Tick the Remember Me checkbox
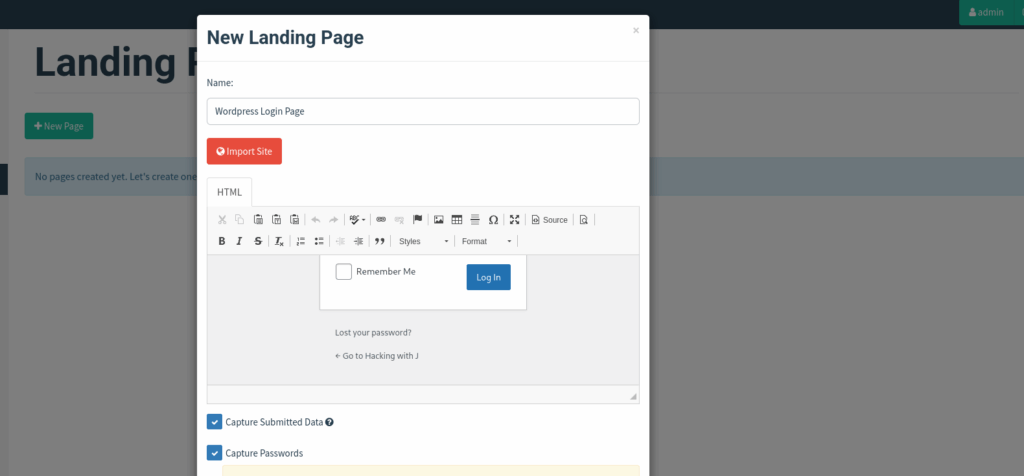Image resolution: width=1024 pixels, height=476 pixels. tap(344, 272)
